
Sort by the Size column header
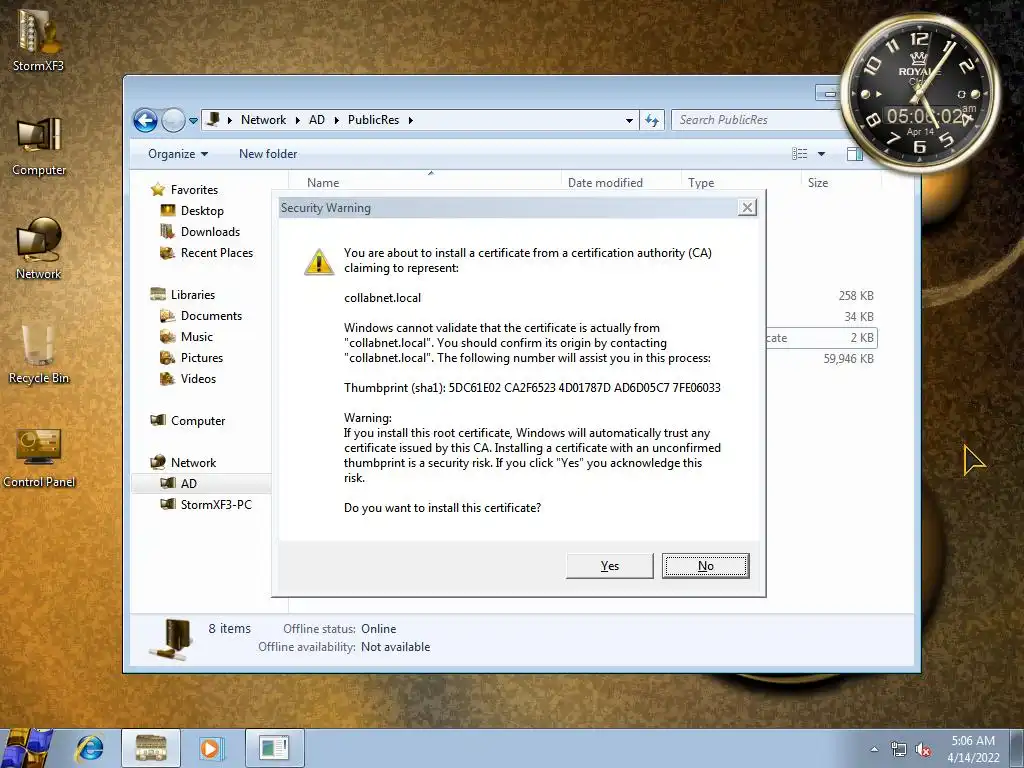coord(841,182)
